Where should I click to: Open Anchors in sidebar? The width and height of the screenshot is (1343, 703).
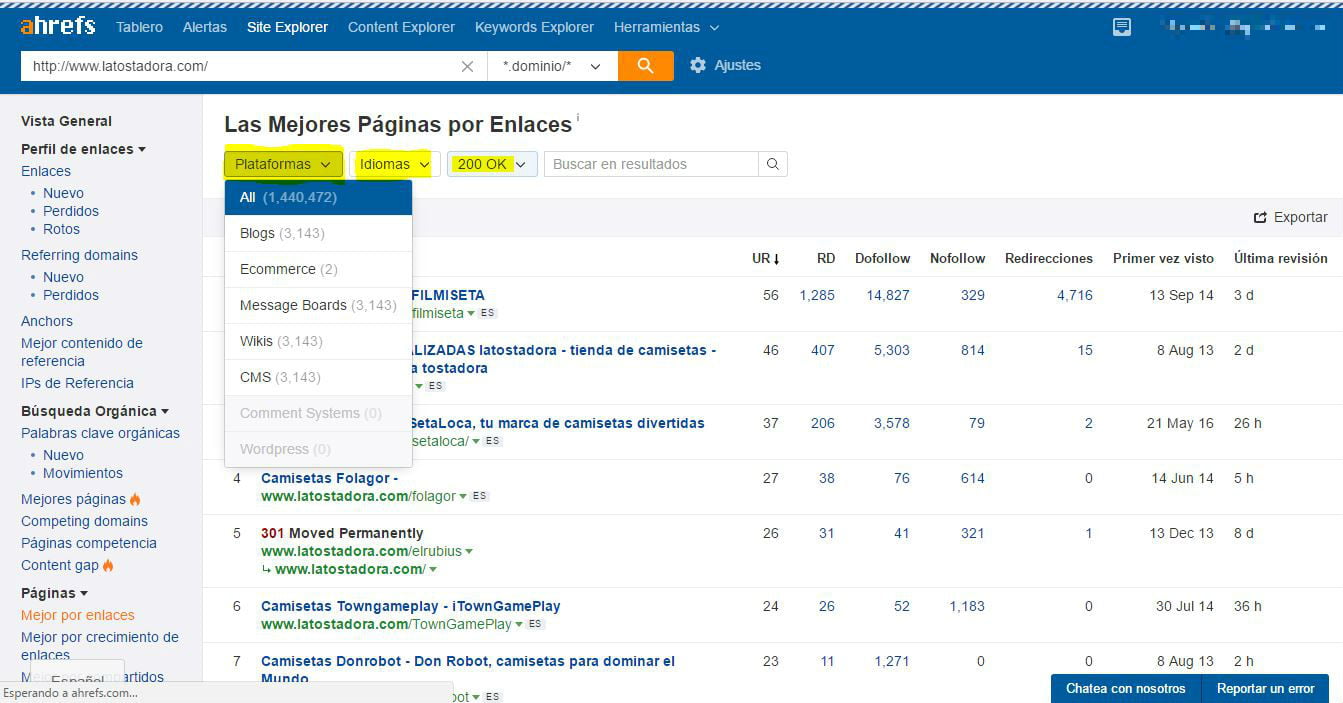[x=47, y=321]
